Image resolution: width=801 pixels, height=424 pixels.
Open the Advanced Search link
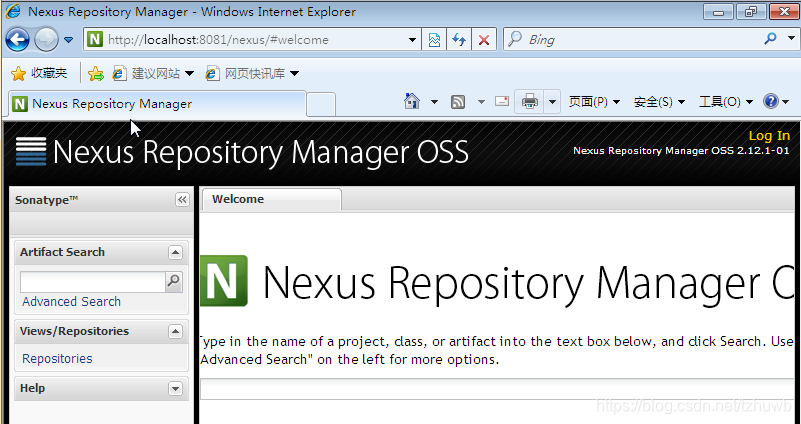tap(72, 301)
